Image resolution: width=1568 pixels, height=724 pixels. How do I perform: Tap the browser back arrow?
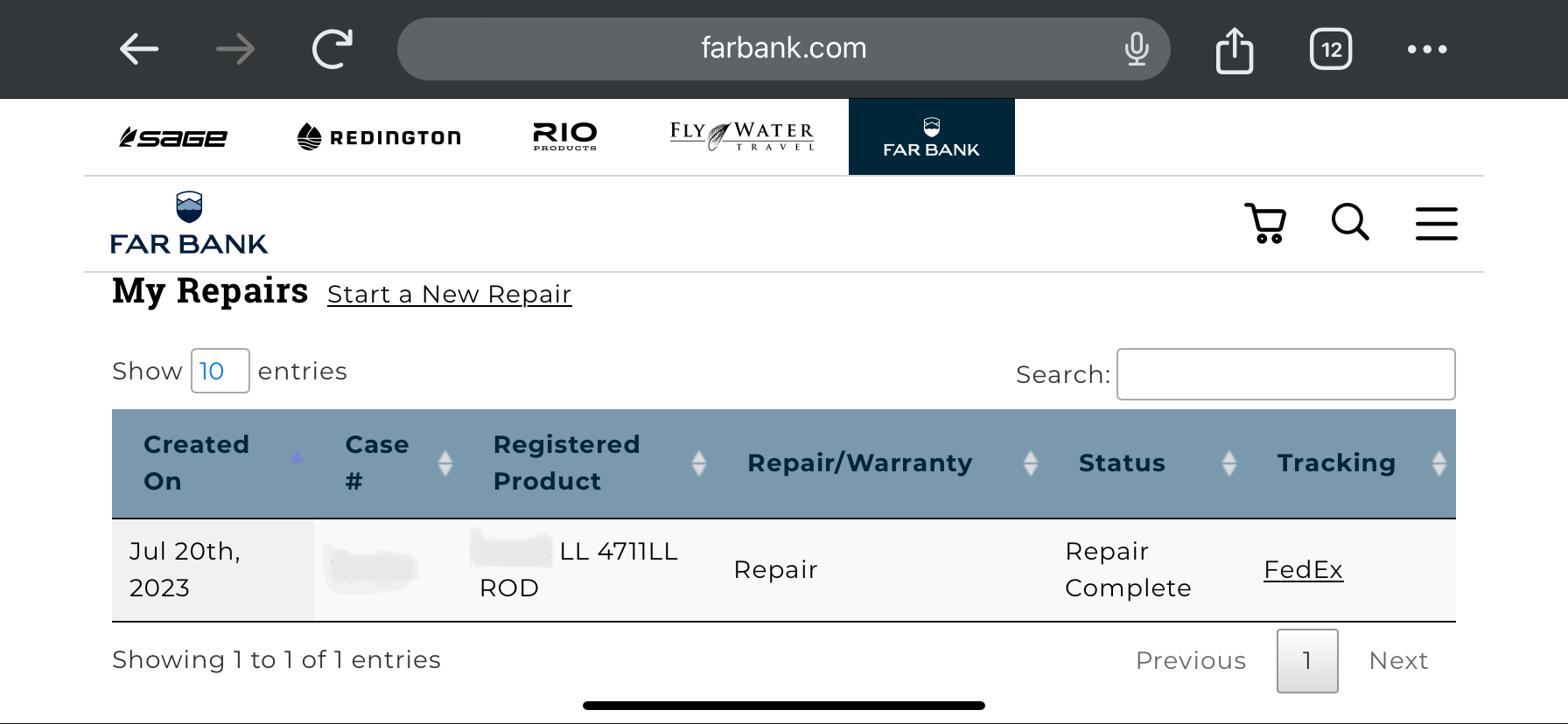point(139,49)
